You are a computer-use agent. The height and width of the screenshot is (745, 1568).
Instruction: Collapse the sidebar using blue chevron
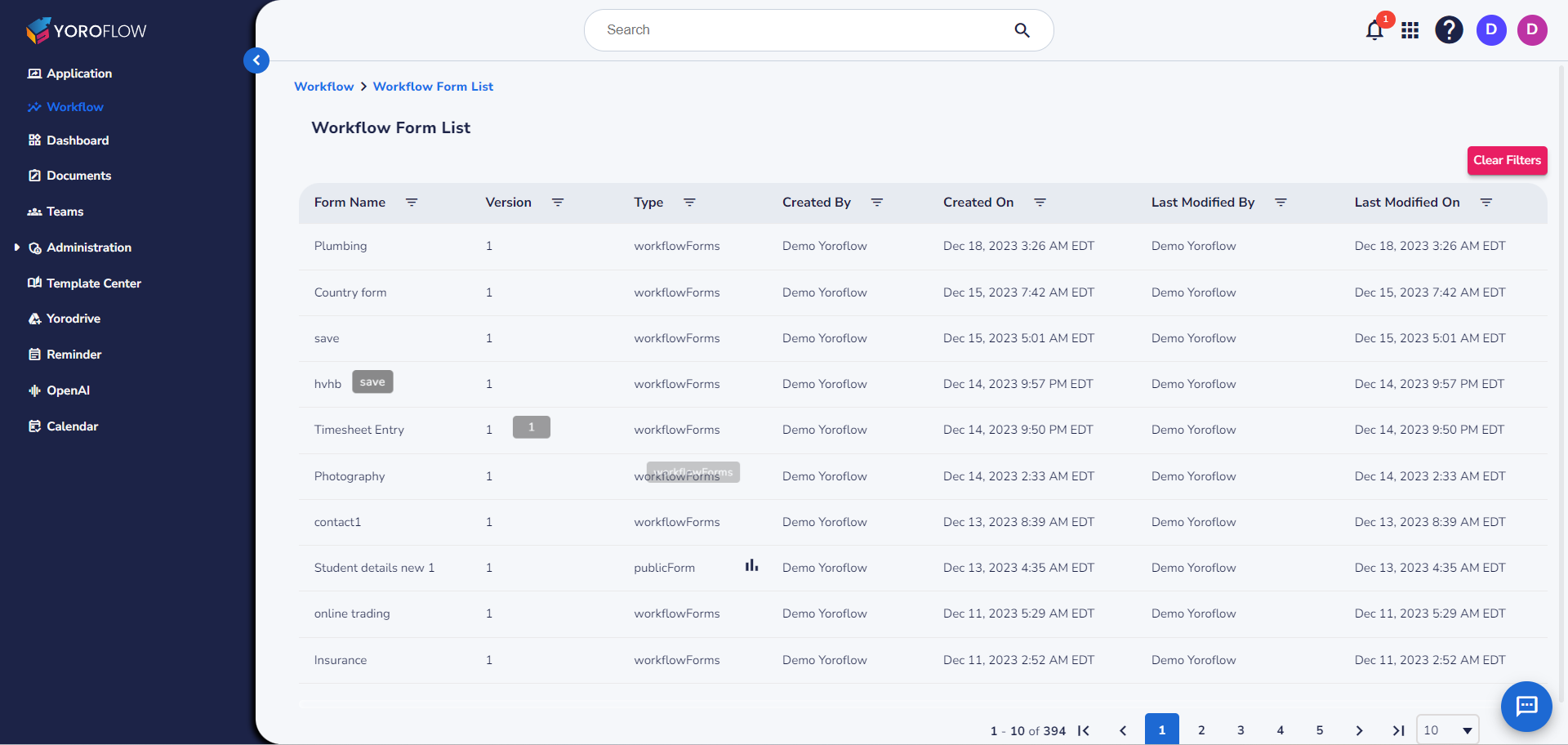pos(256,60)
